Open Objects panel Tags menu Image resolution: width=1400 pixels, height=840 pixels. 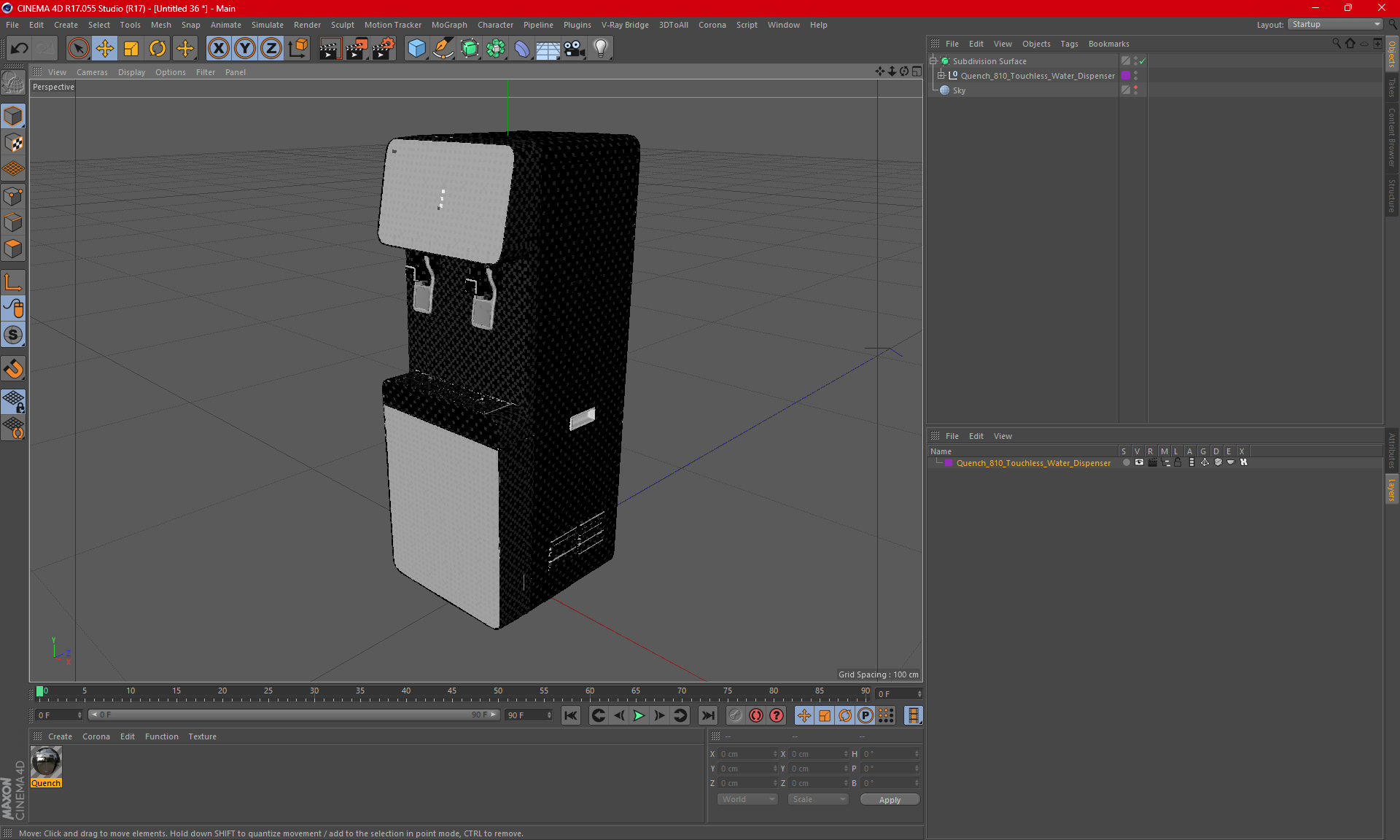pos(1069,44)
